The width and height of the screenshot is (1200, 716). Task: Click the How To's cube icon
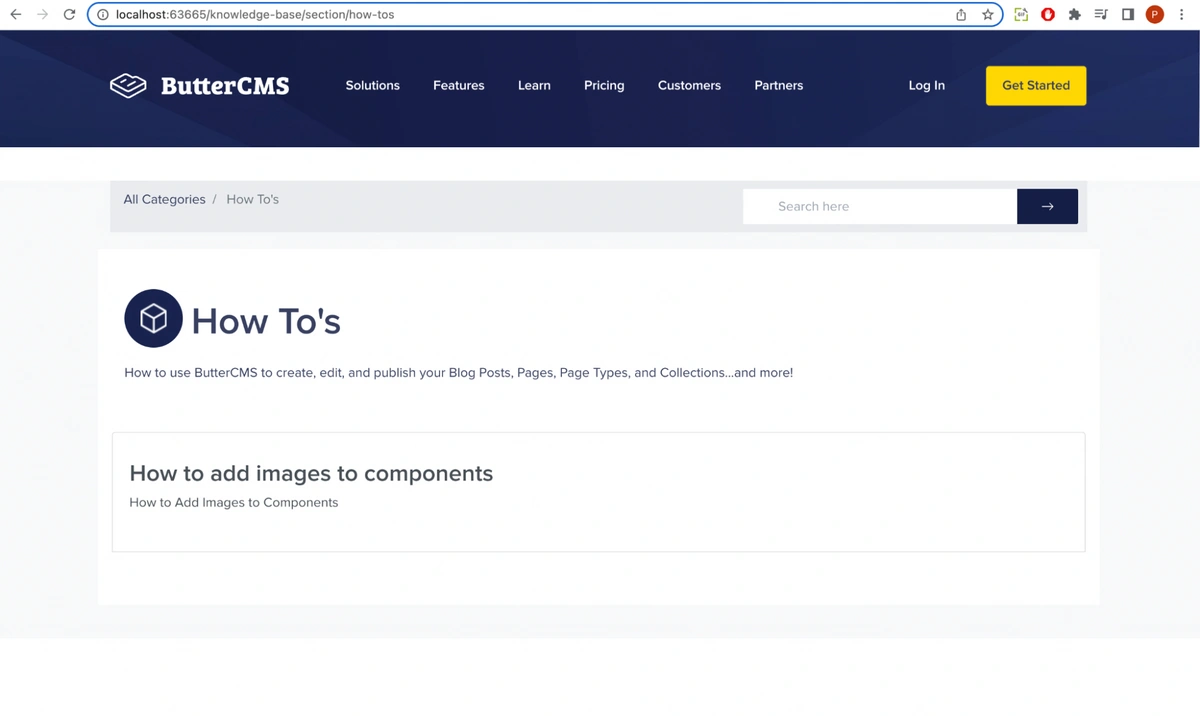153,319
